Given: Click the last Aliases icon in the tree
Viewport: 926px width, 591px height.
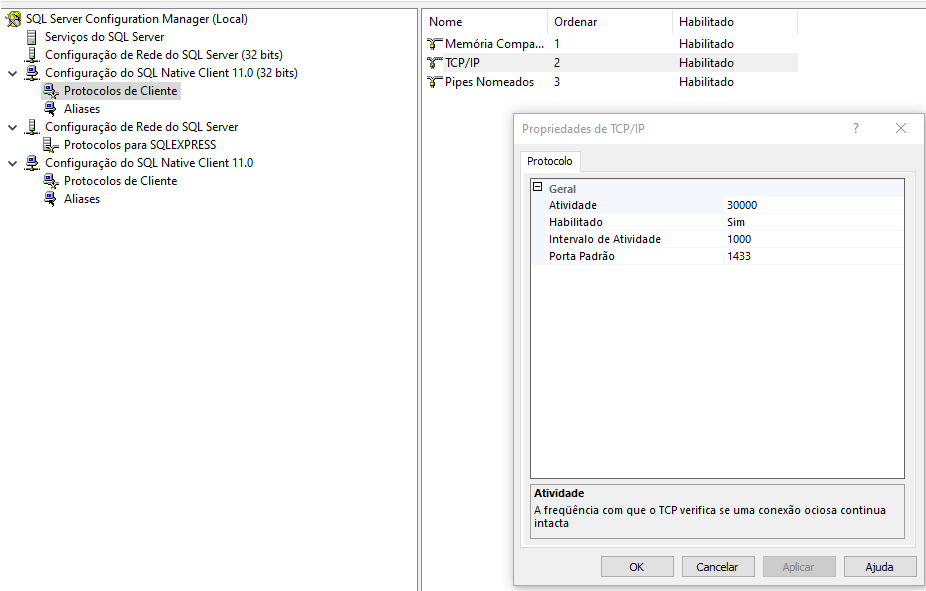Looking at the screenshot, I should [51, 199].
